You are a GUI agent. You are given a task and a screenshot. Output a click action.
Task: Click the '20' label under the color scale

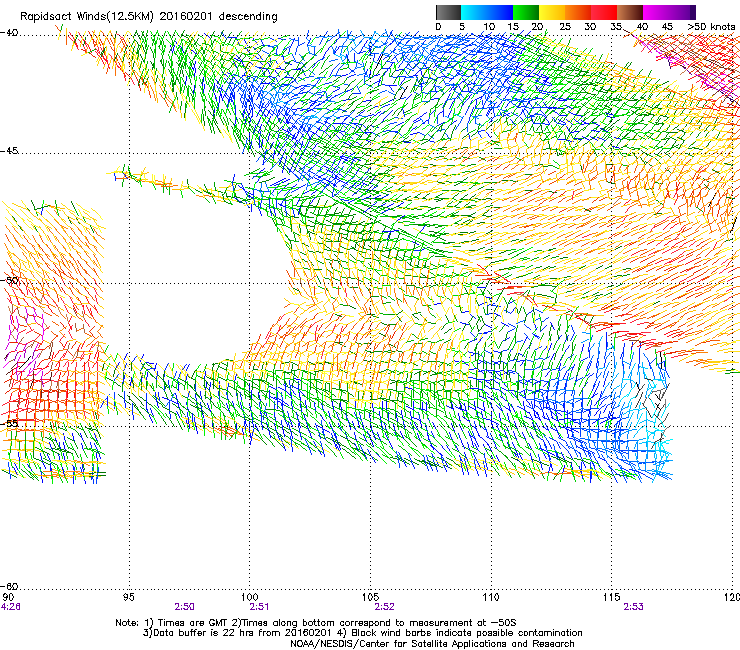coord(537,27)
